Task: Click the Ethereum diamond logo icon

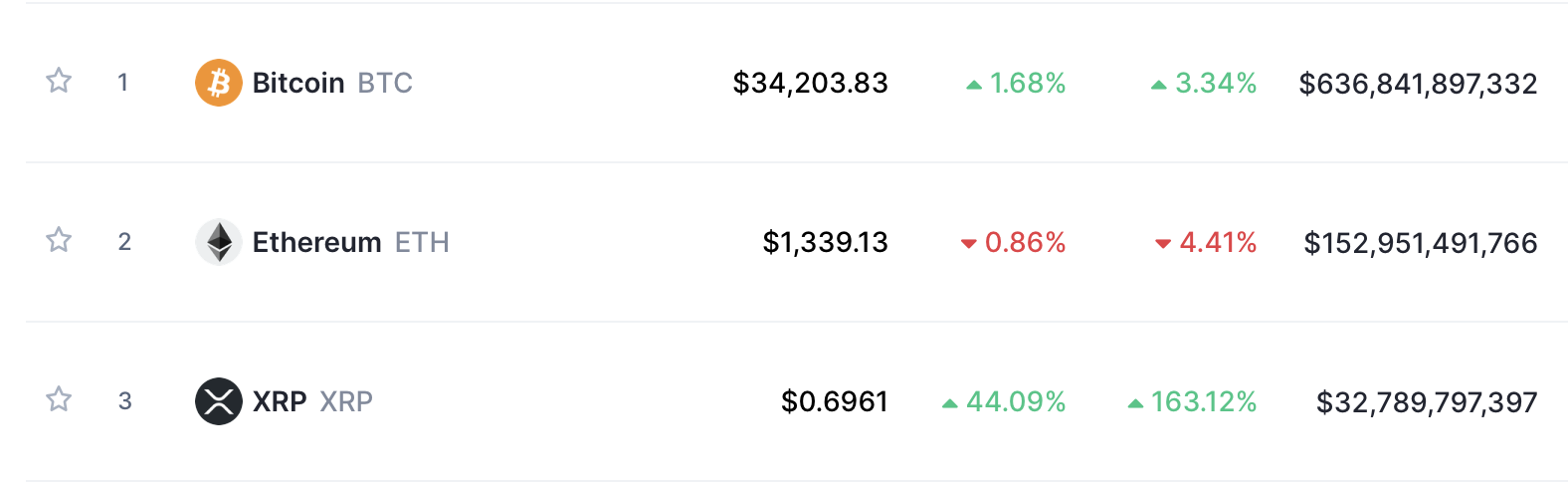Action: coord(219,242)
